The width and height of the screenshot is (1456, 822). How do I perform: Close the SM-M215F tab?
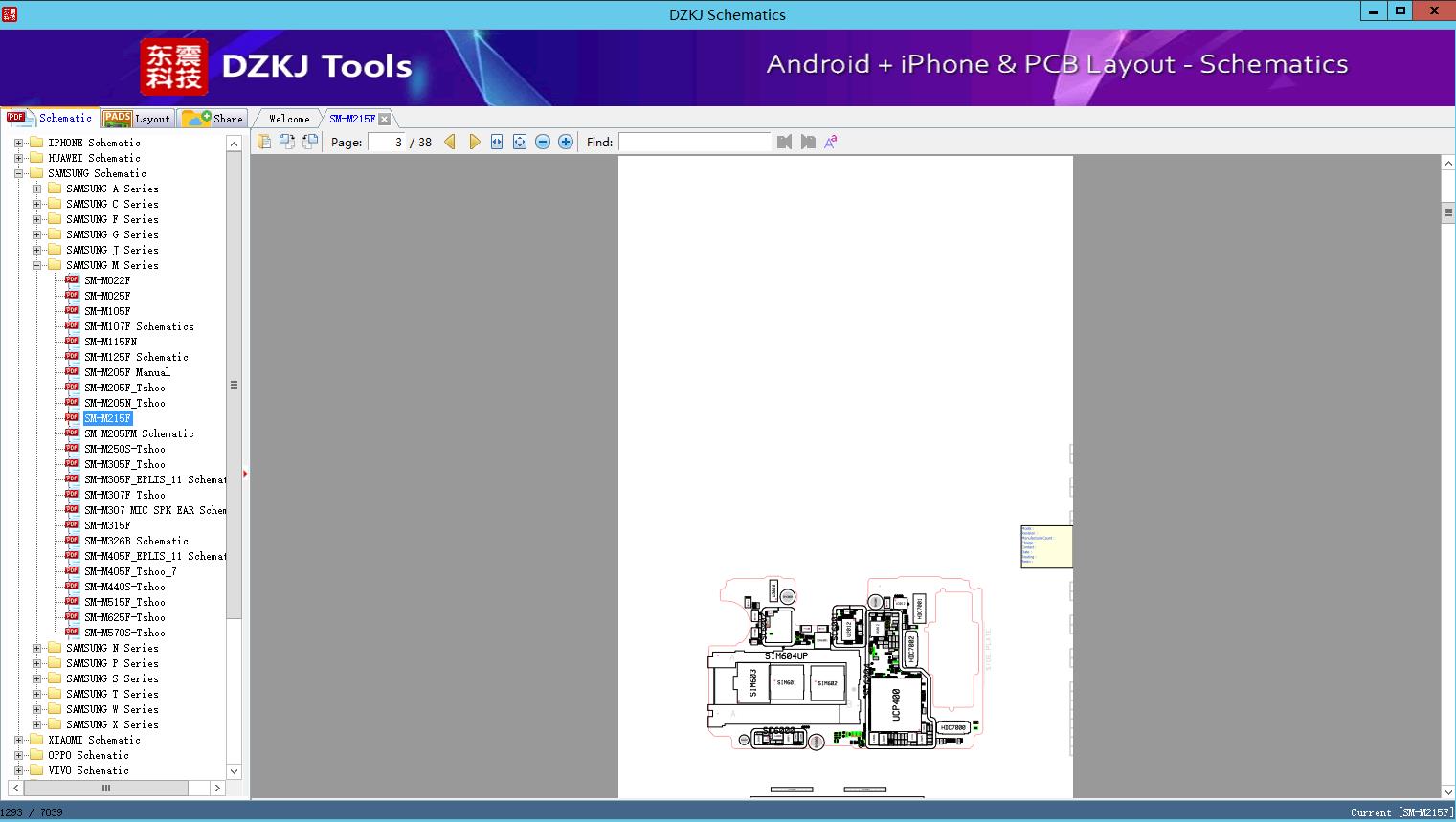point(385,119)
